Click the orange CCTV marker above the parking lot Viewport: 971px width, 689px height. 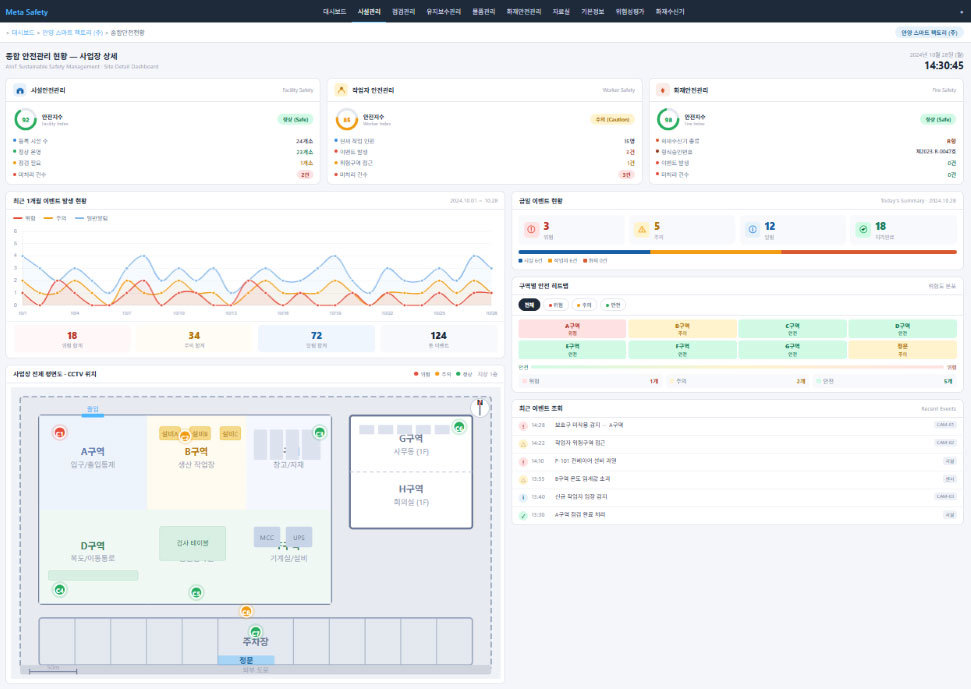(246, 611)
